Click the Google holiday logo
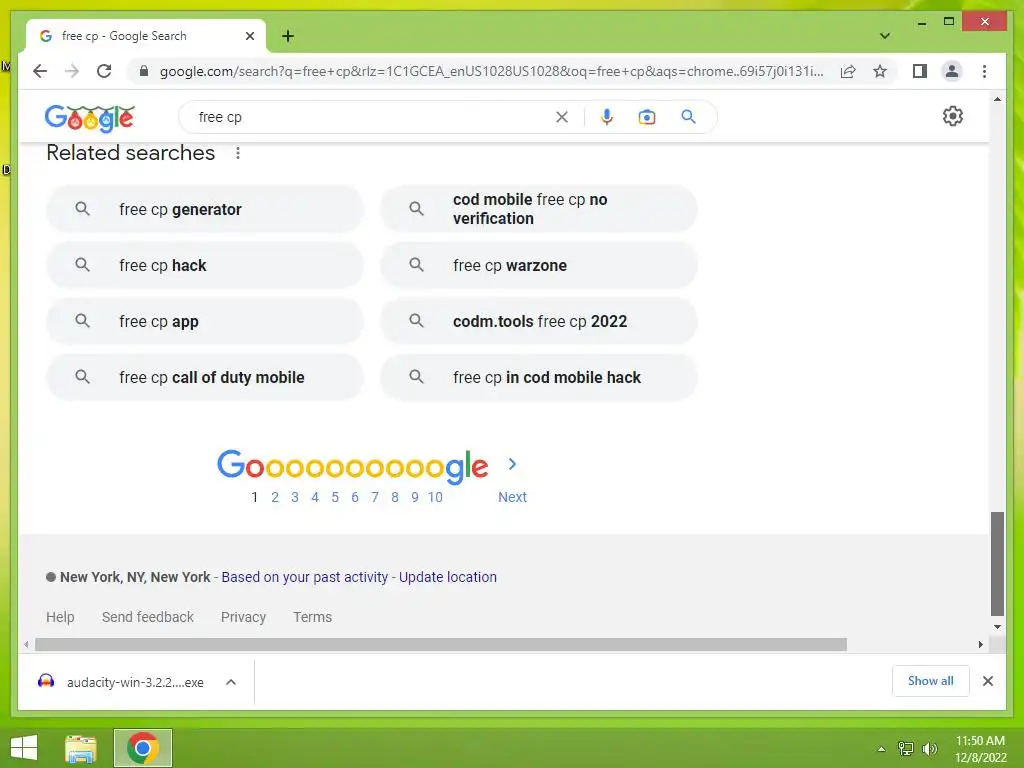 89,118
